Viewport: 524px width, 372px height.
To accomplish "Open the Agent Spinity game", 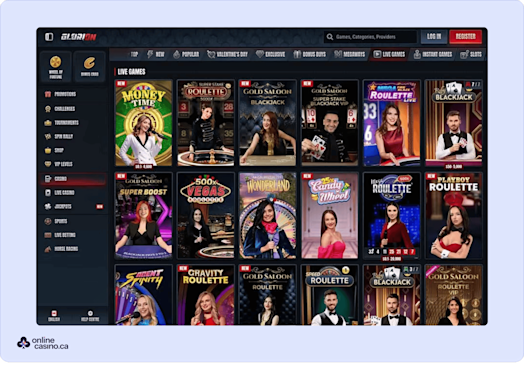I will coord(143,295).
